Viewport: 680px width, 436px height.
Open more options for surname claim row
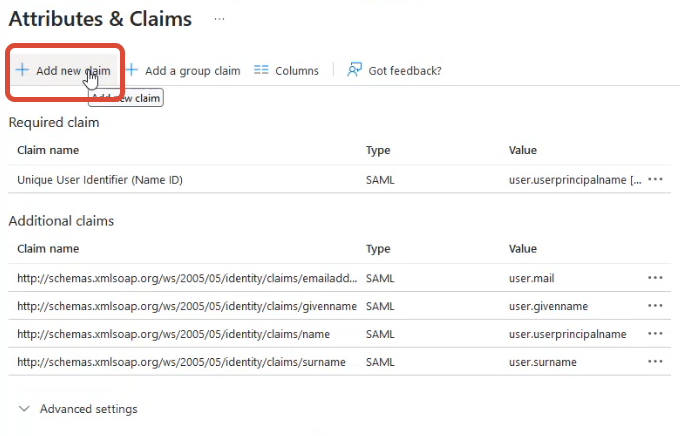click(656, 362)
